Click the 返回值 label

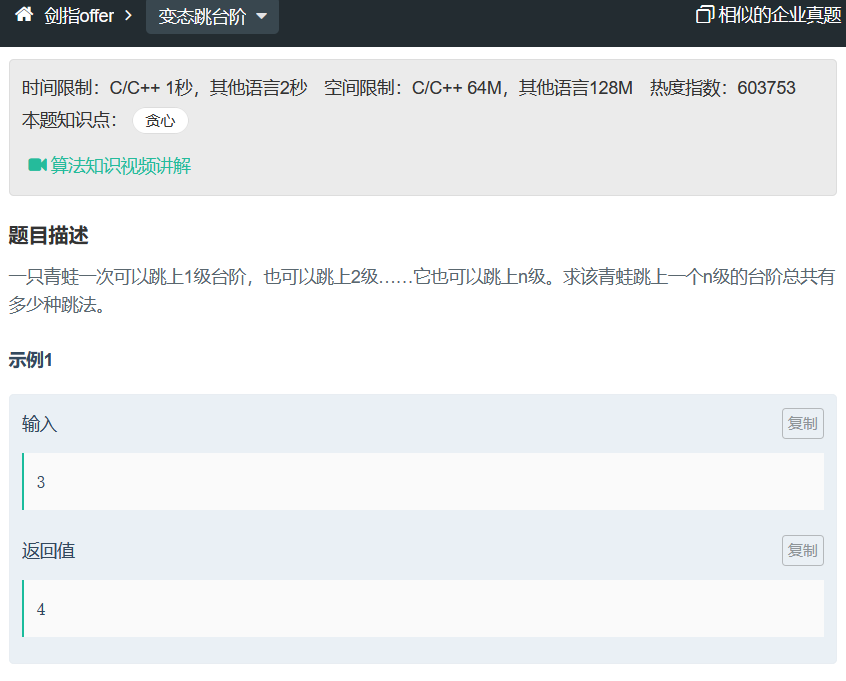click(49, 551)
